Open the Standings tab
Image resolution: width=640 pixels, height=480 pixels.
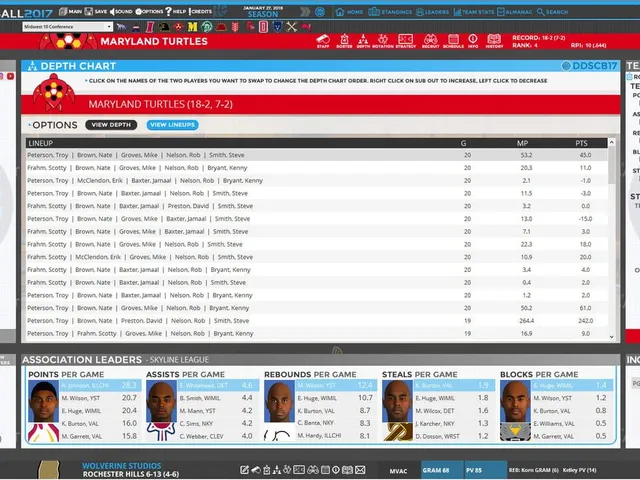coord(390,12)
